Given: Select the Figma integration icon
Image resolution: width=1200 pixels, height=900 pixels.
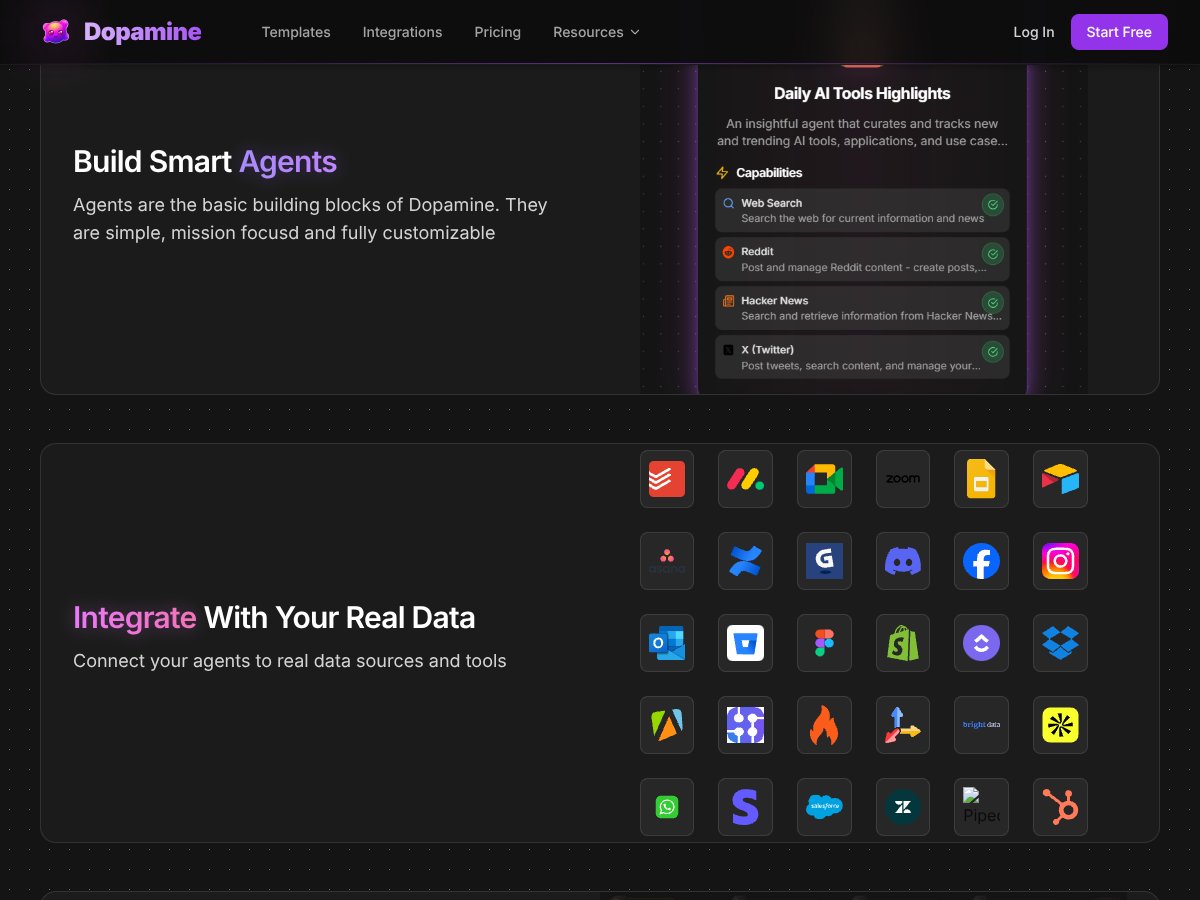Looking at the screenshot, I should point(824,643).
